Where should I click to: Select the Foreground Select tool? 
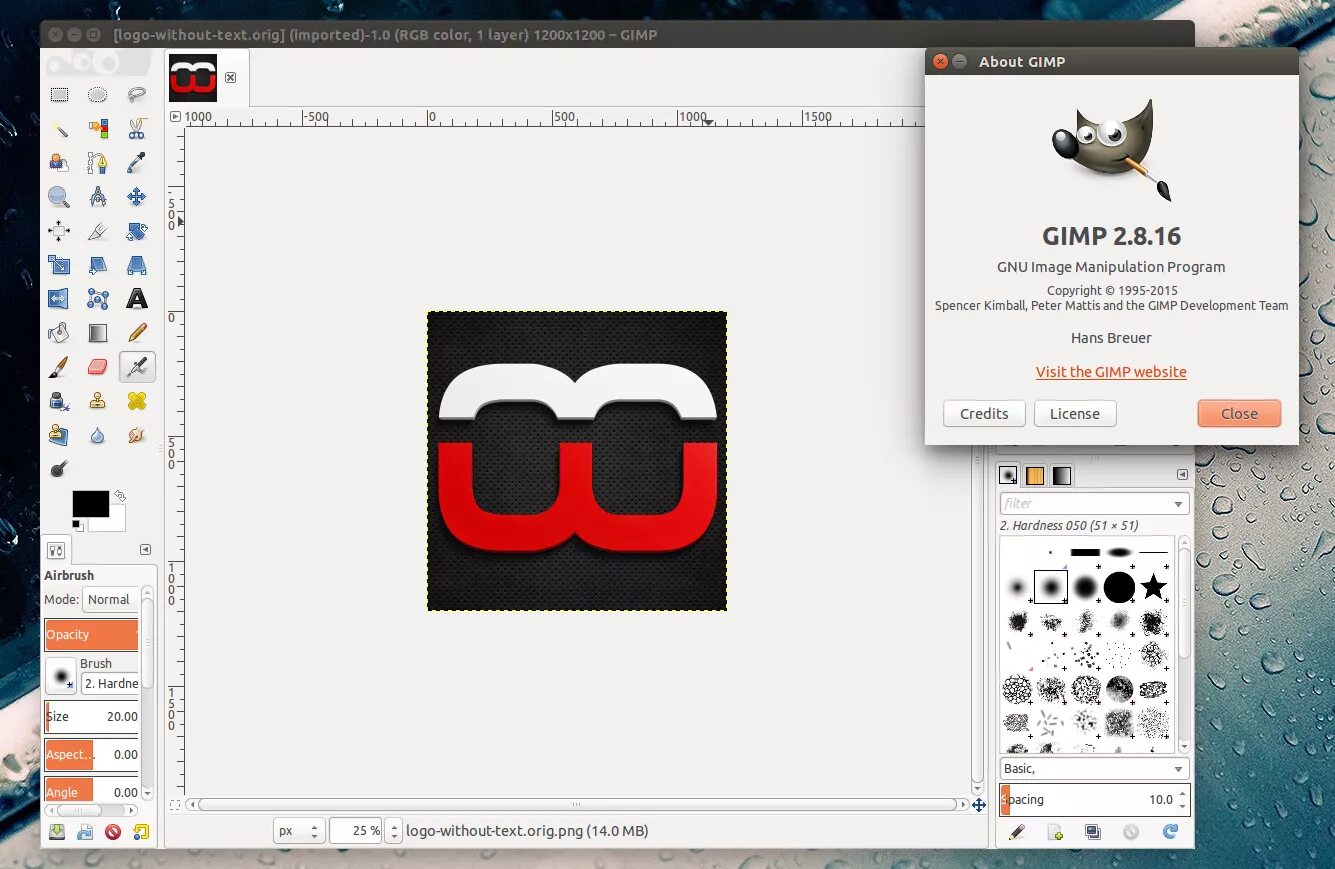pos(59,163)
